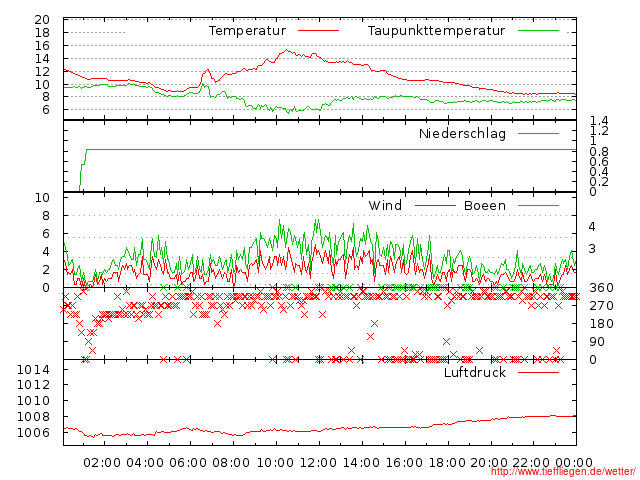Click the 06:00 time axis label

[188, 462]
